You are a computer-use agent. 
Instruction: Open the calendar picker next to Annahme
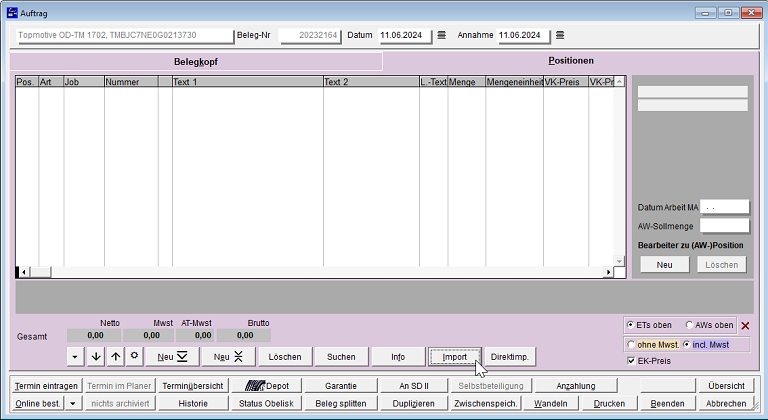point(560,35)
